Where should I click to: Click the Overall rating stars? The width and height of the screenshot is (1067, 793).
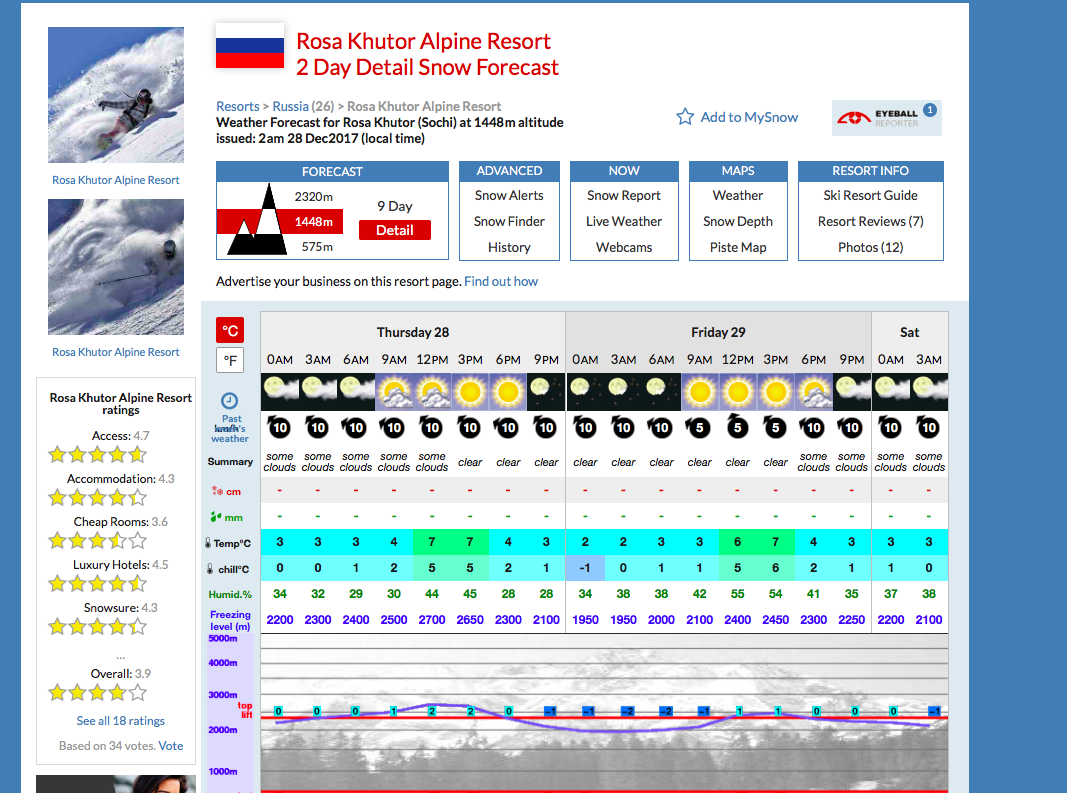[x=97, y=693]
